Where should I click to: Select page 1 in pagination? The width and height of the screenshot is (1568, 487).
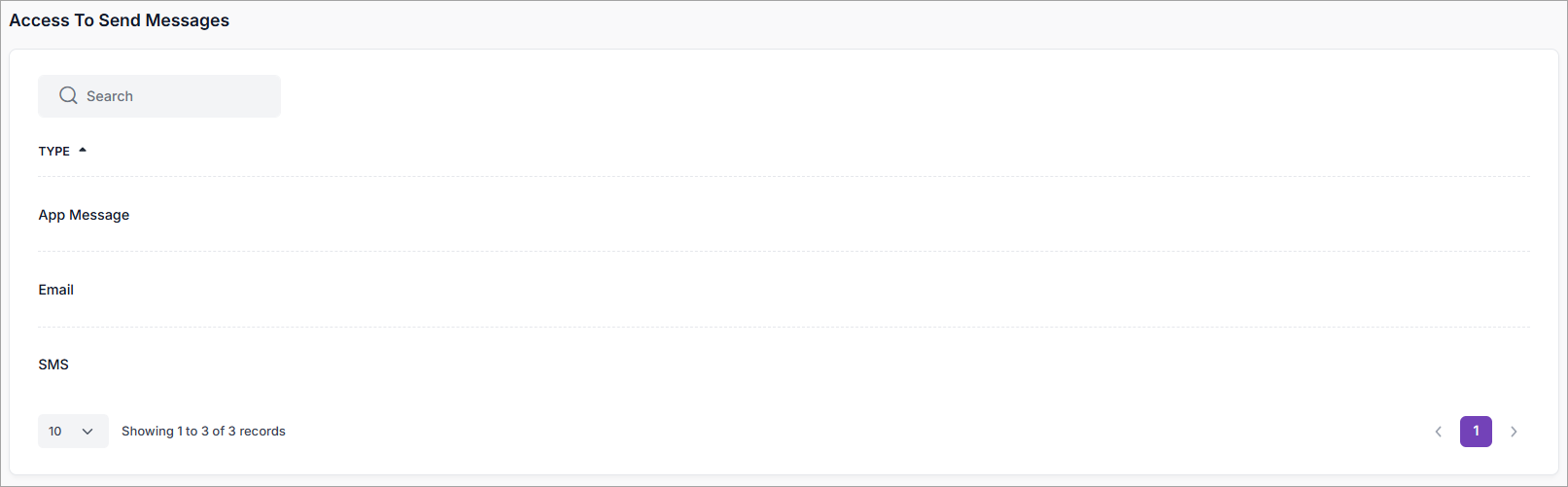1476,432
